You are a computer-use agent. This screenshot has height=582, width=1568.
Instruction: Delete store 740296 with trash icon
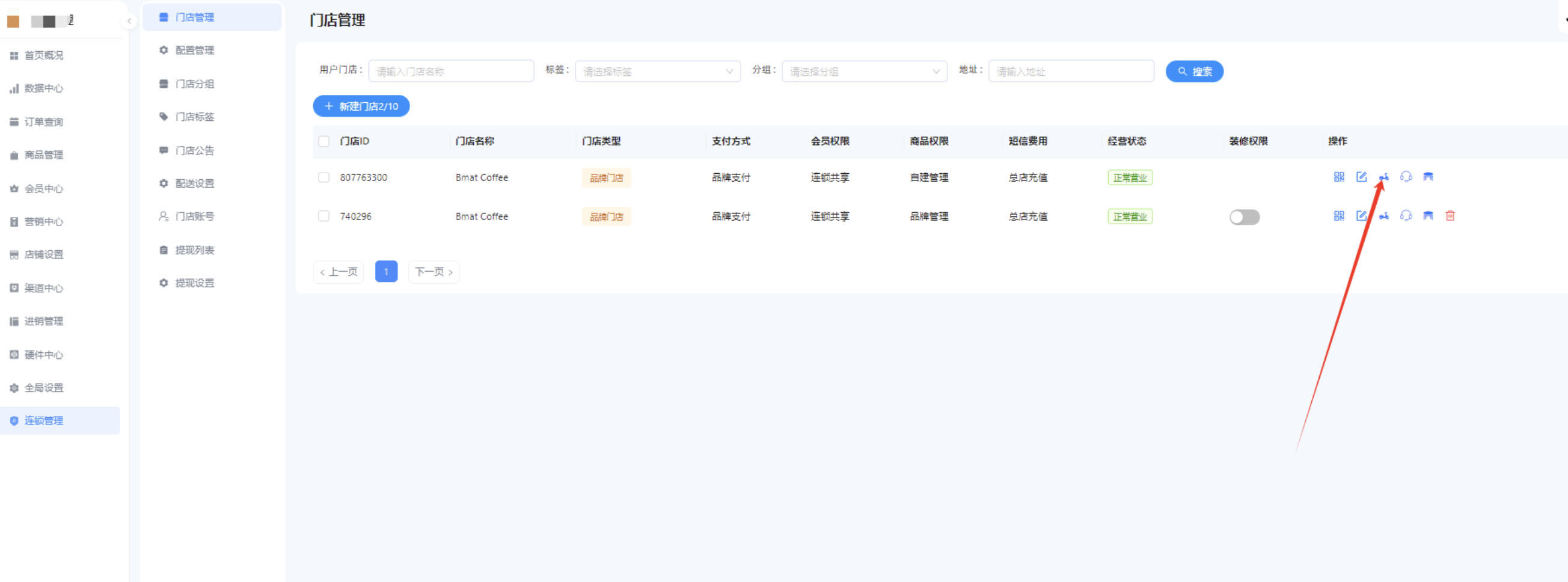[1450, 215]
